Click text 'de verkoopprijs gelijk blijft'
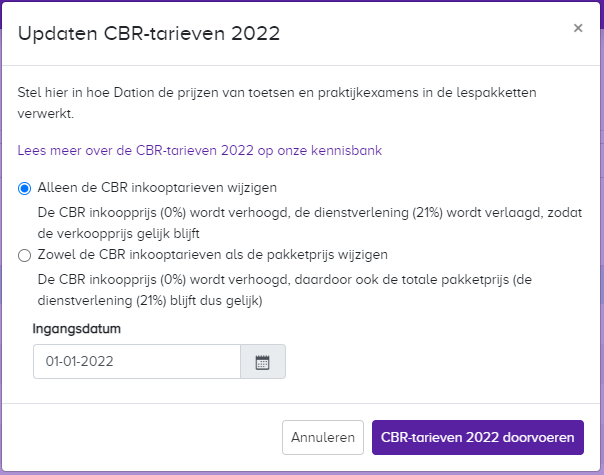Viewport: 604px width, 475px height. pos(118,234)
